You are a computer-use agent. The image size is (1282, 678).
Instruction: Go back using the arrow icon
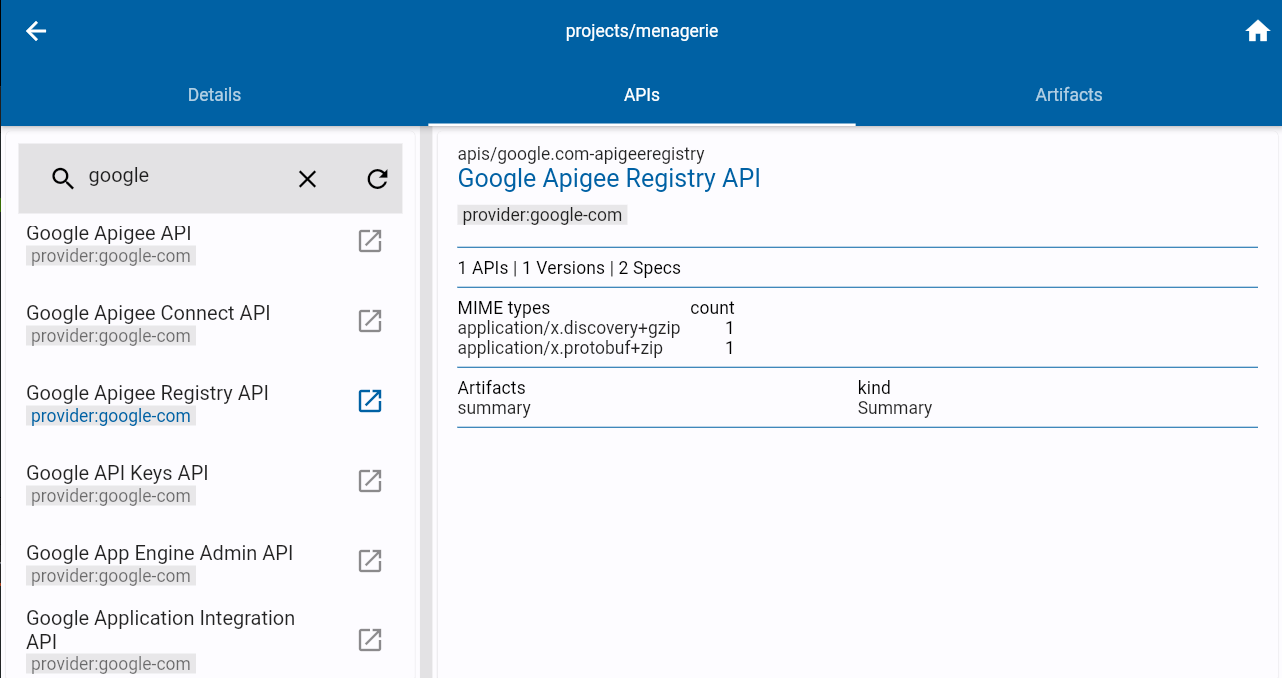pyautogui.click(x=36, y=31)
